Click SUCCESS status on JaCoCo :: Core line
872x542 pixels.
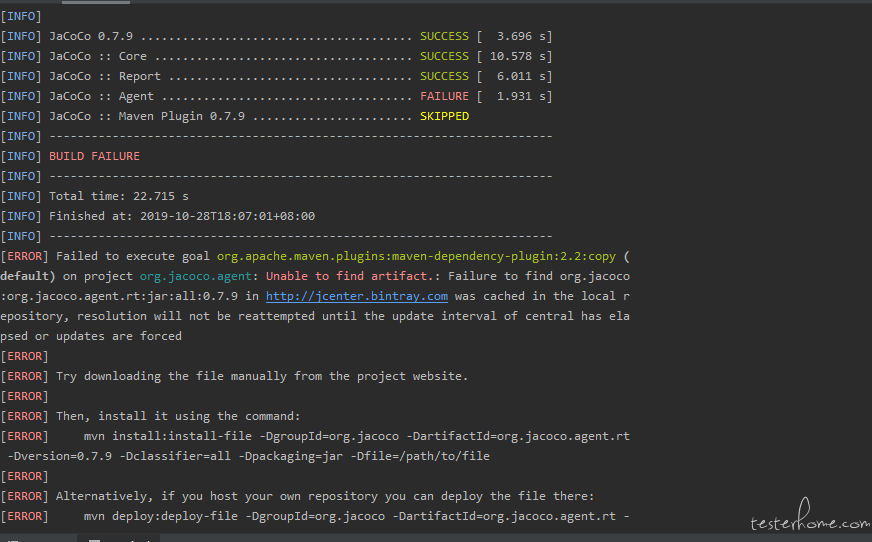[x=444, y=56]
